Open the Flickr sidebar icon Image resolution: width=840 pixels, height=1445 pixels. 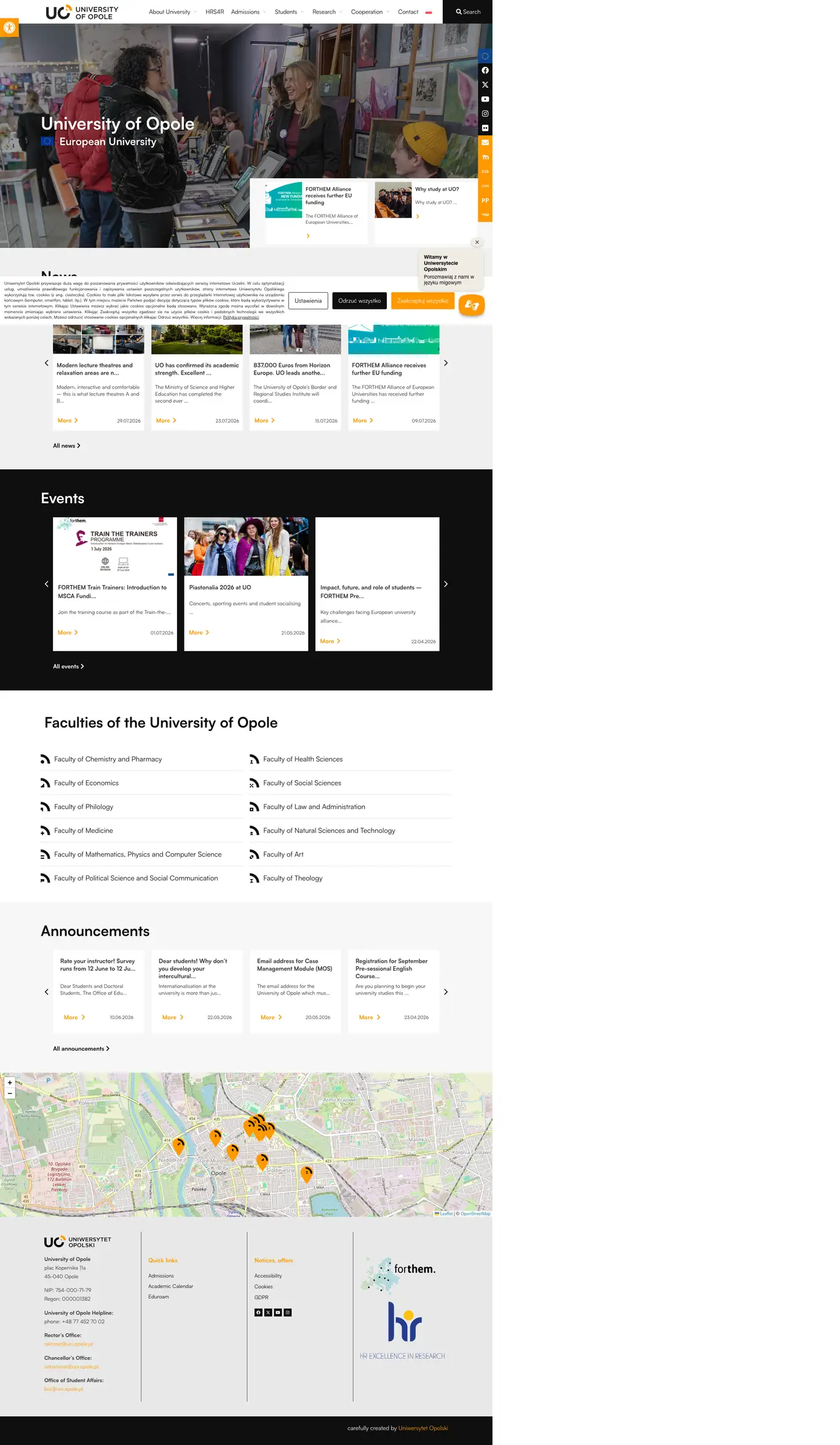click(485, 128)
